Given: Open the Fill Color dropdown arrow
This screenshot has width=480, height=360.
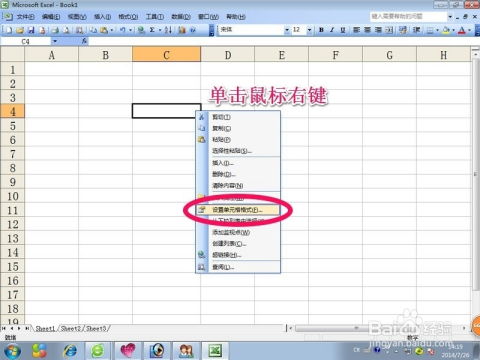Looking at the screenshot, I should [x=453, y=30].
